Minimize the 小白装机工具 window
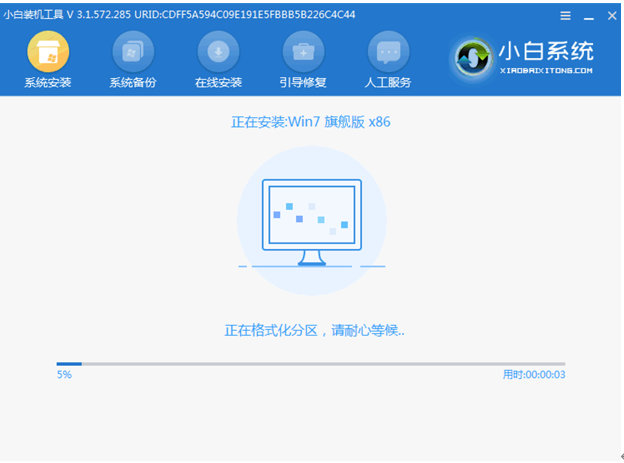Viewport: 624px width, 463px height. [x=586, y=15]
